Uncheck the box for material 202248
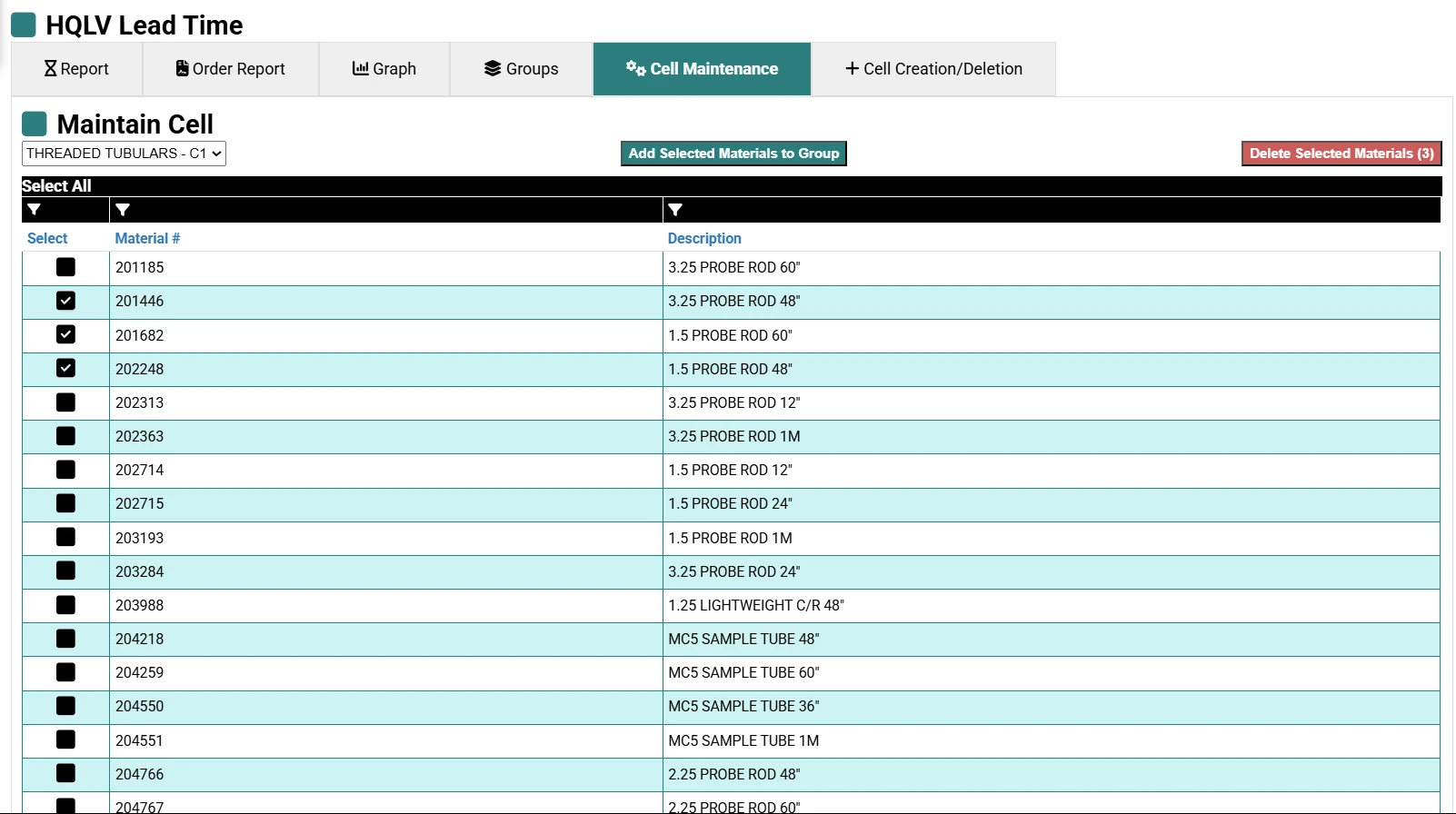 [x=65, y=368]
